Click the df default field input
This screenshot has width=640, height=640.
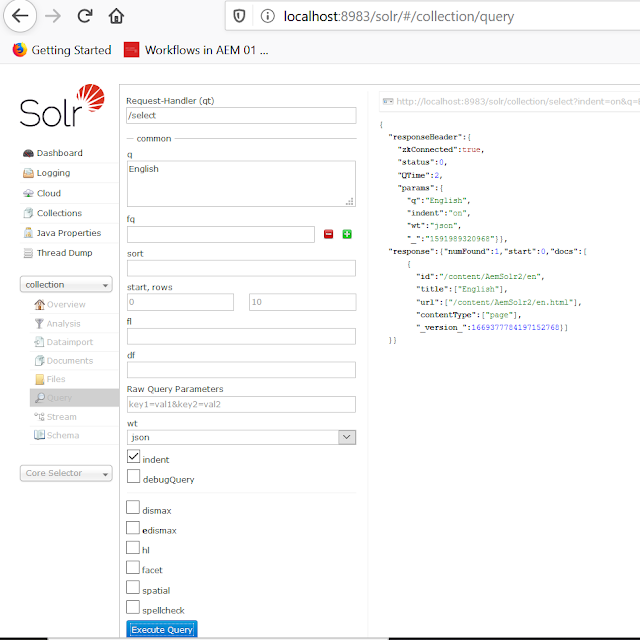[241, 370]
